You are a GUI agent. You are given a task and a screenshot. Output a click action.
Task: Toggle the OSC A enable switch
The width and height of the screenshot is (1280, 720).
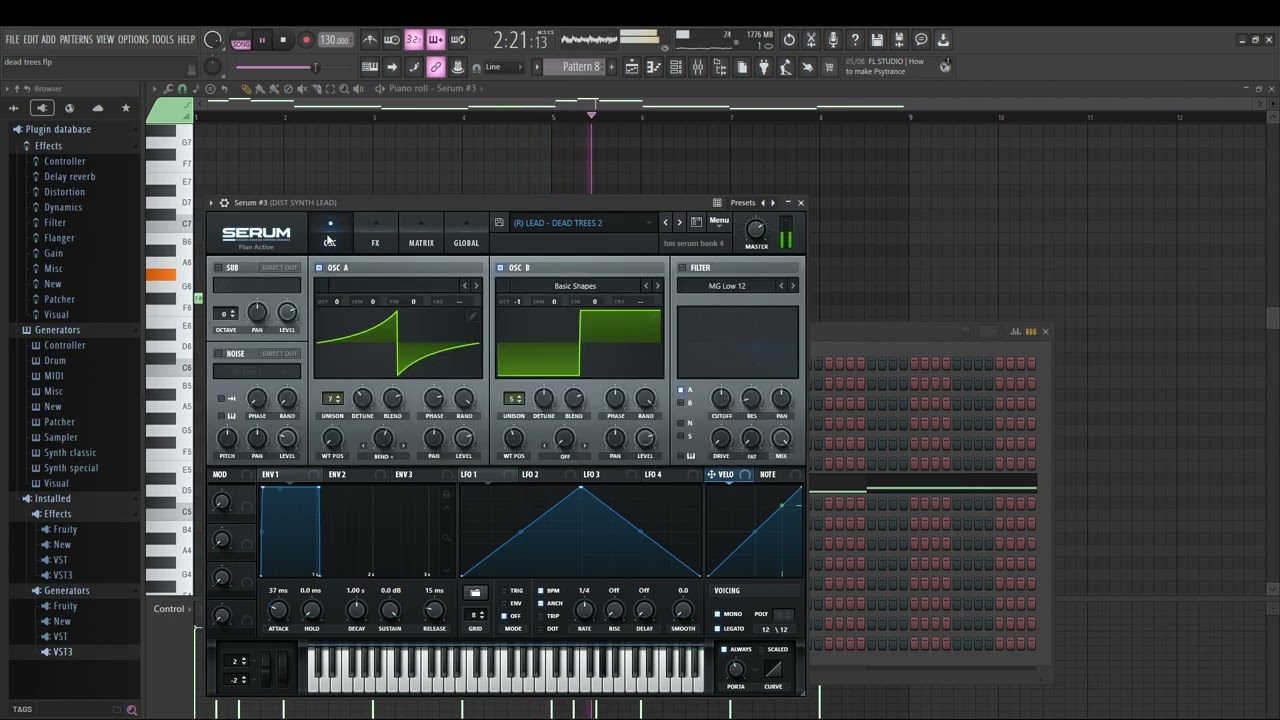(319, 268)
